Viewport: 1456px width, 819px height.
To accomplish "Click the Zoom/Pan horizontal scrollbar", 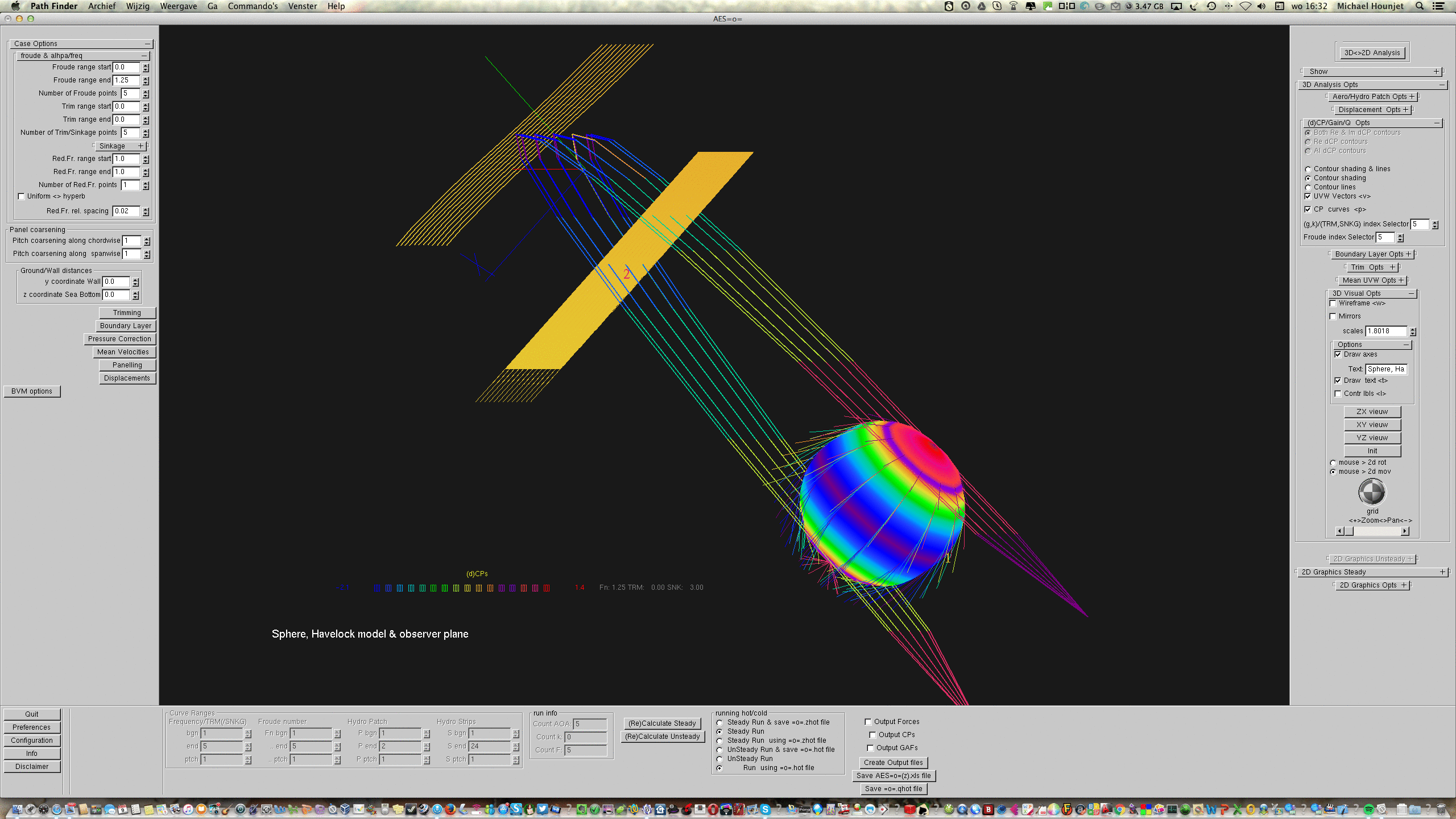I will pos(1372,531).
